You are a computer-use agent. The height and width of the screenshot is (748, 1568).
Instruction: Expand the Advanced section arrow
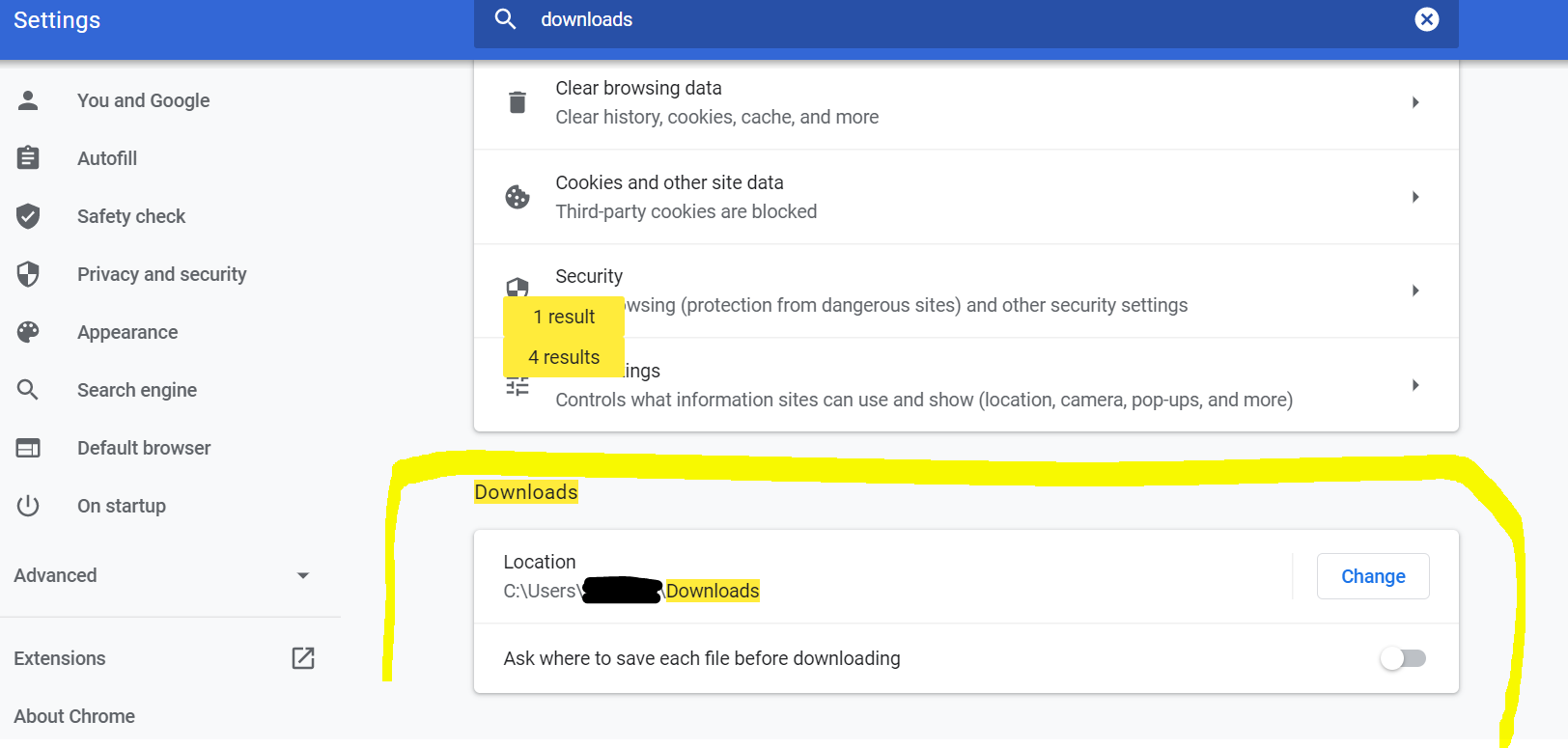[x=303, y=575]
